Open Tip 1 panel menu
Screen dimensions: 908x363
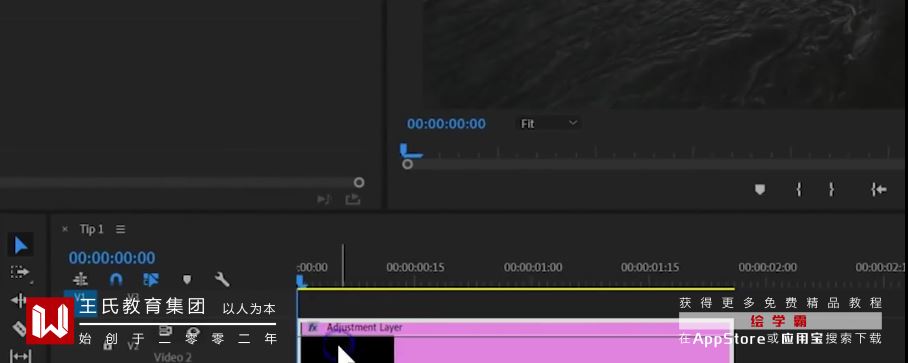120,229
